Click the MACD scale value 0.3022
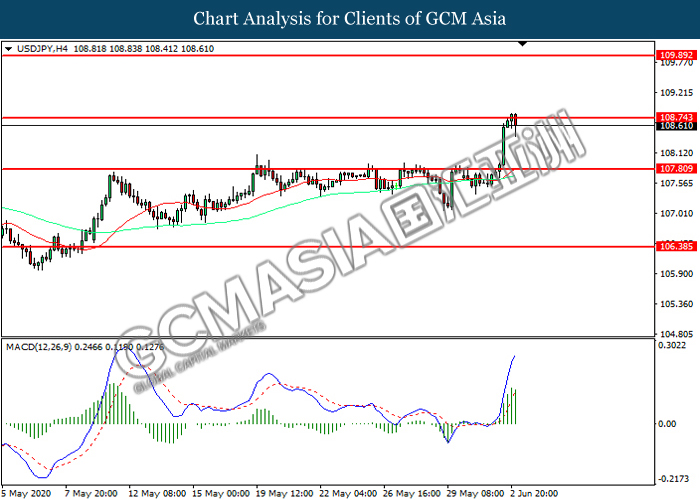 tap(672, 345)
